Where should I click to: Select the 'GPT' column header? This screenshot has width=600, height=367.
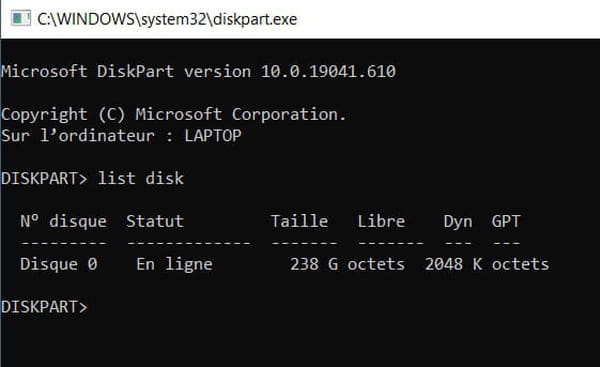click(506, 221)
